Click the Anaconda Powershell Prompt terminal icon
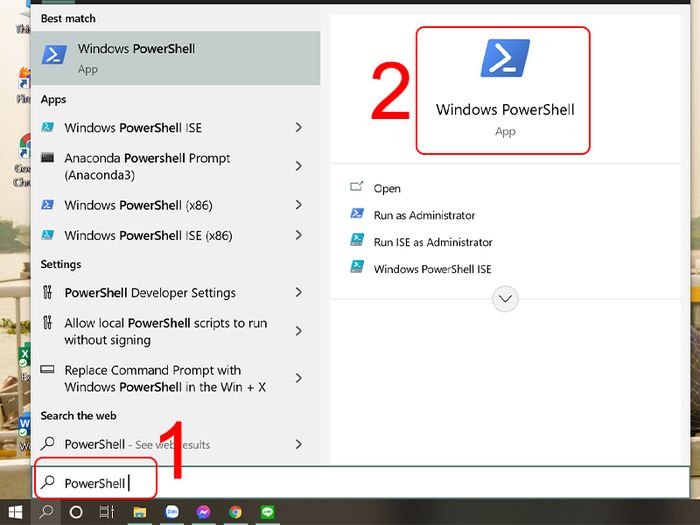Screen dimensions: 700x525 [48, 158]
